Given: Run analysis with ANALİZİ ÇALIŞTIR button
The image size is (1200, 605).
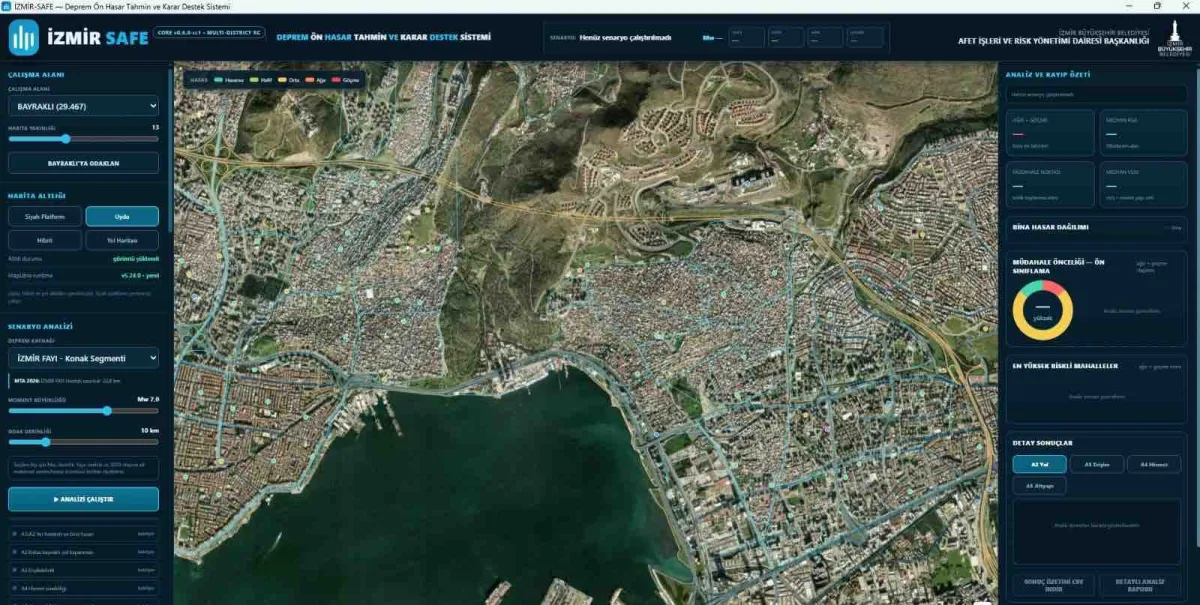Looking at the screenshot, I should (x=83, y=499).
